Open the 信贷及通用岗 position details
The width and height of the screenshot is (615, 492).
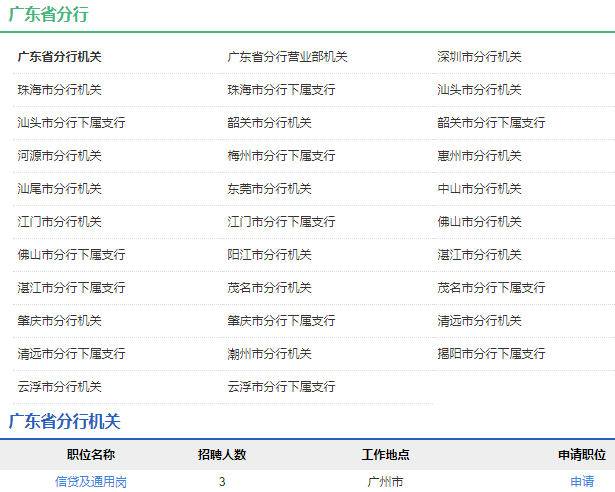pyautogui.click(x=91, y=482)
